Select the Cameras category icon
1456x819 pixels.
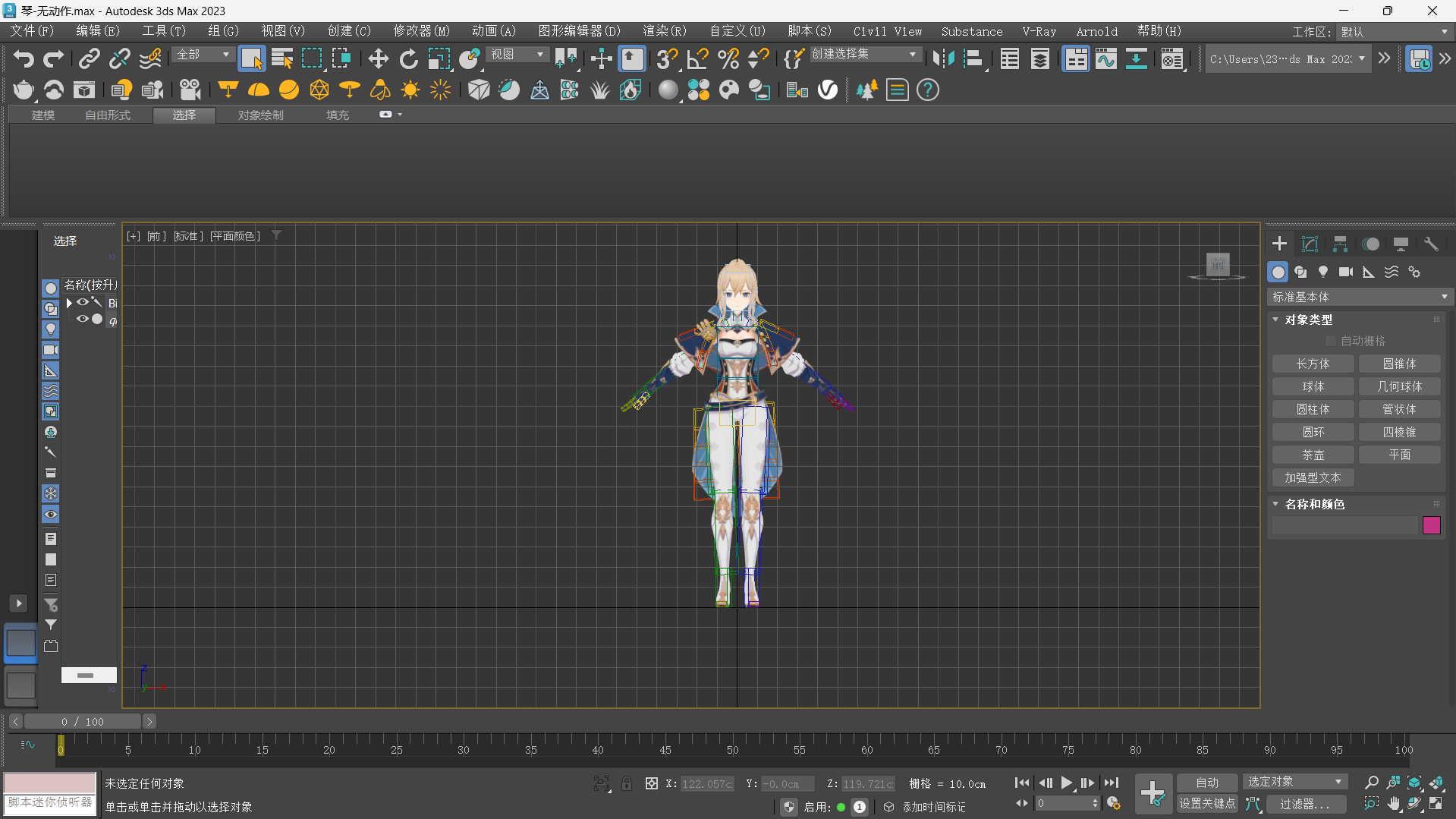[1346, 272]
